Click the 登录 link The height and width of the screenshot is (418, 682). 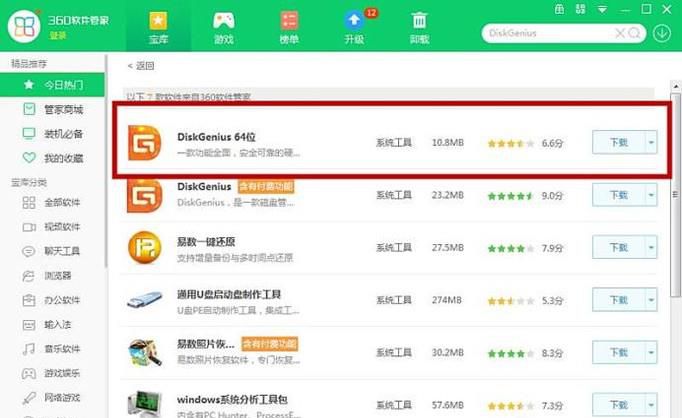coord(58,36)
